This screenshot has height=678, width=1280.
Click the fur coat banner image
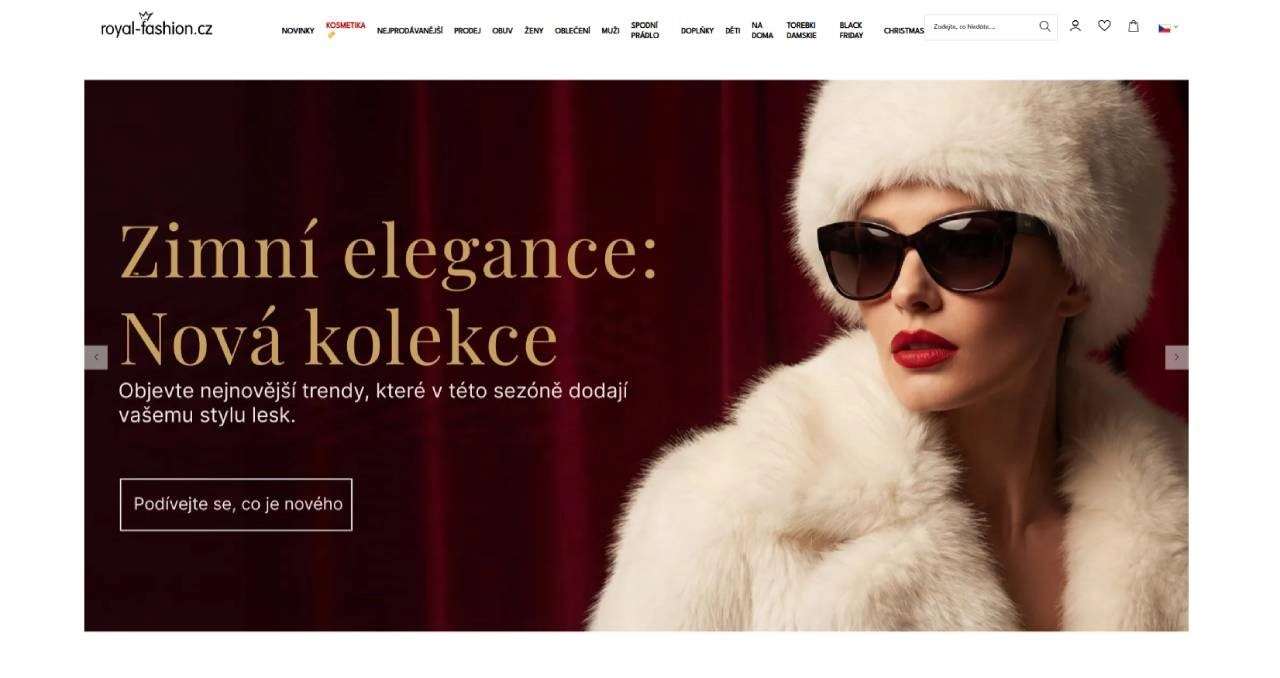(x=900, y=500)
